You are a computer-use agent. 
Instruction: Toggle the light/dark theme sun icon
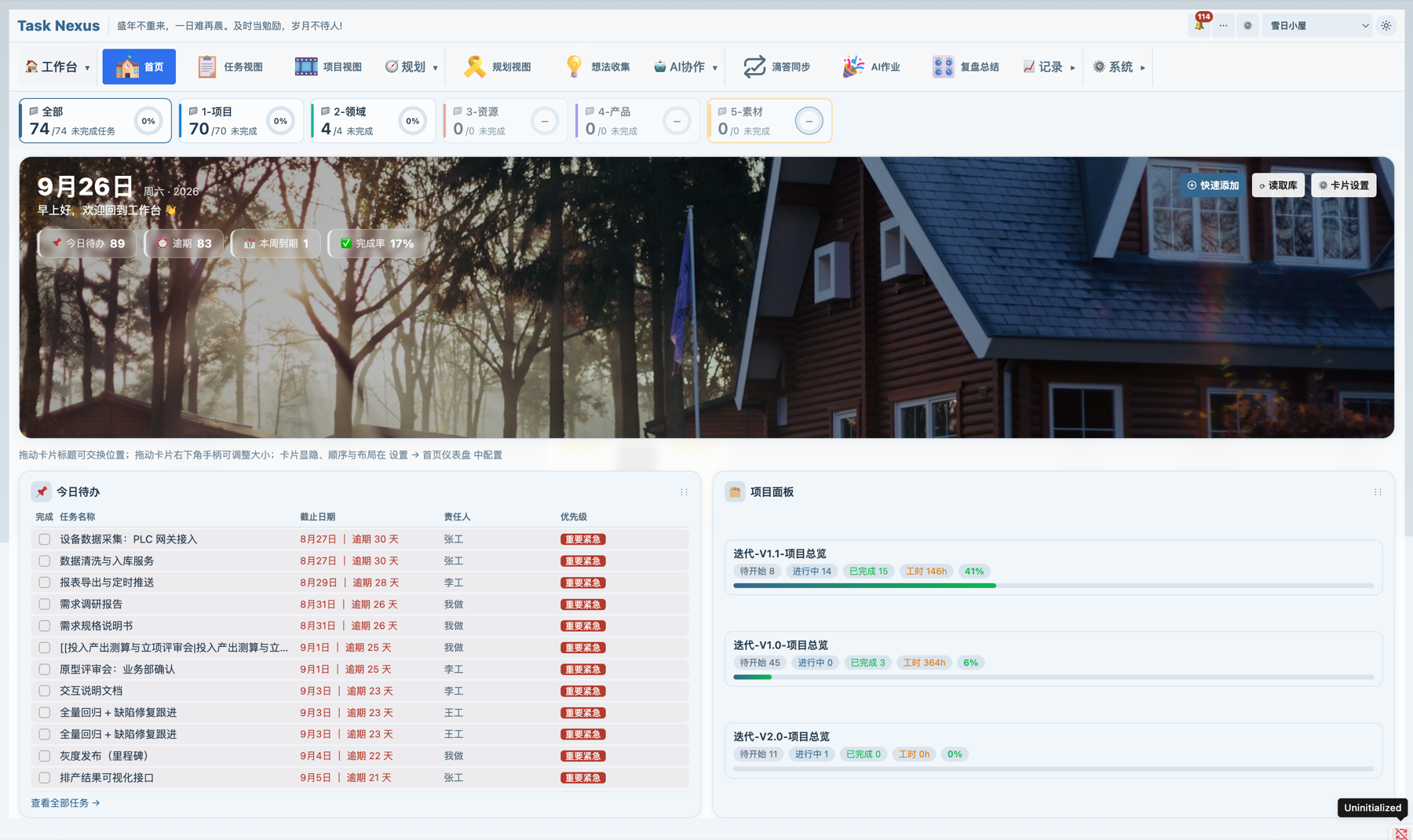coord(1386,25)
